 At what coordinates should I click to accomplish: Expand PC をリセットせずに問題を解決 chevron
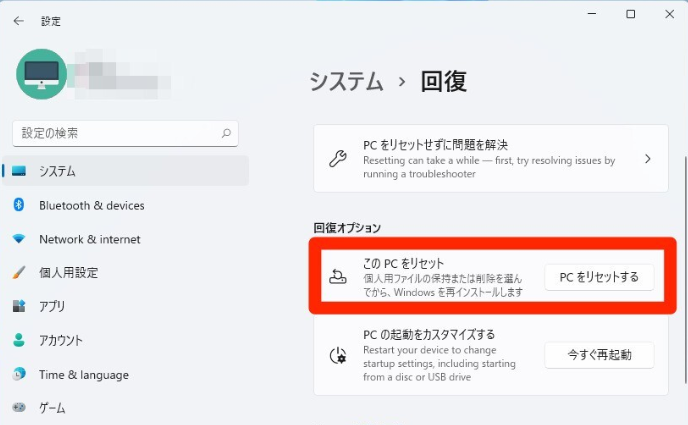(x=648, y=159)
